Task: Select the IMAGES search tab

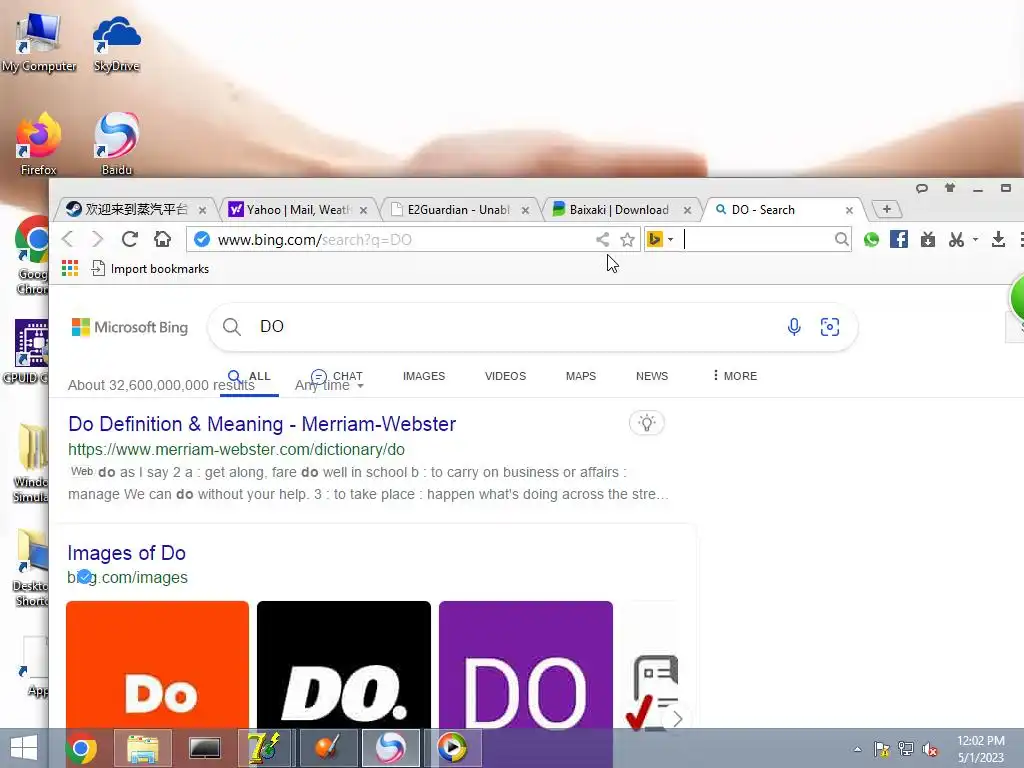Action: [x=424, y=376]
